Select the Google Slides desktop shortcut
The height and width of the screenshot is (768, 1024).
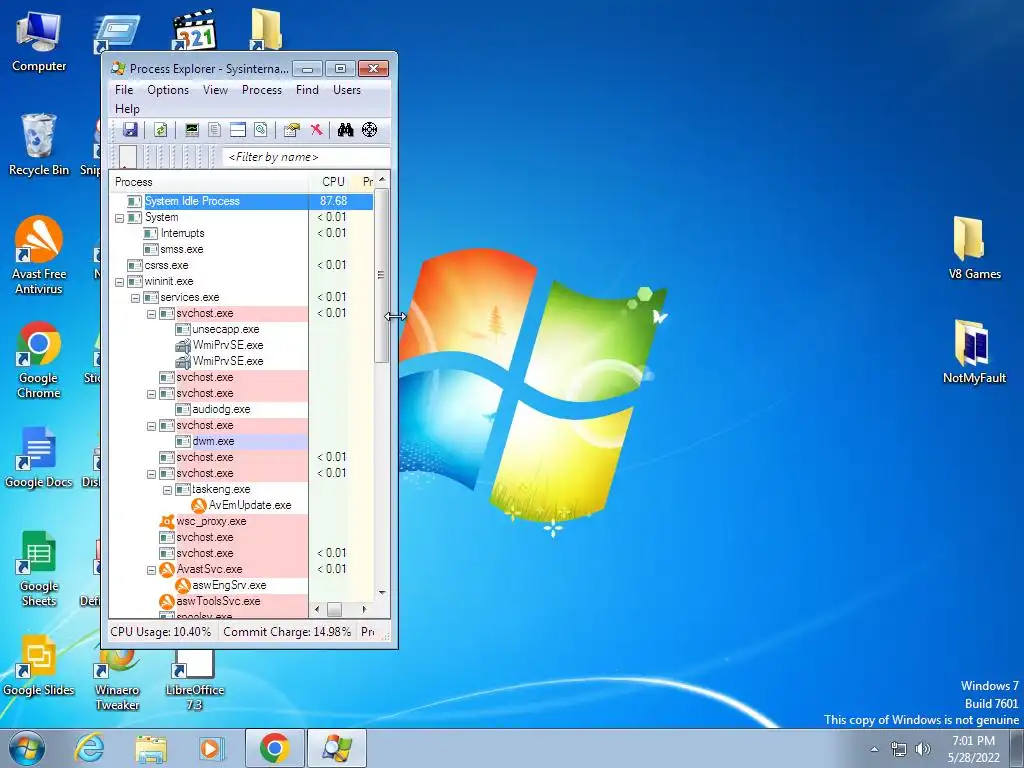[39, 665]
